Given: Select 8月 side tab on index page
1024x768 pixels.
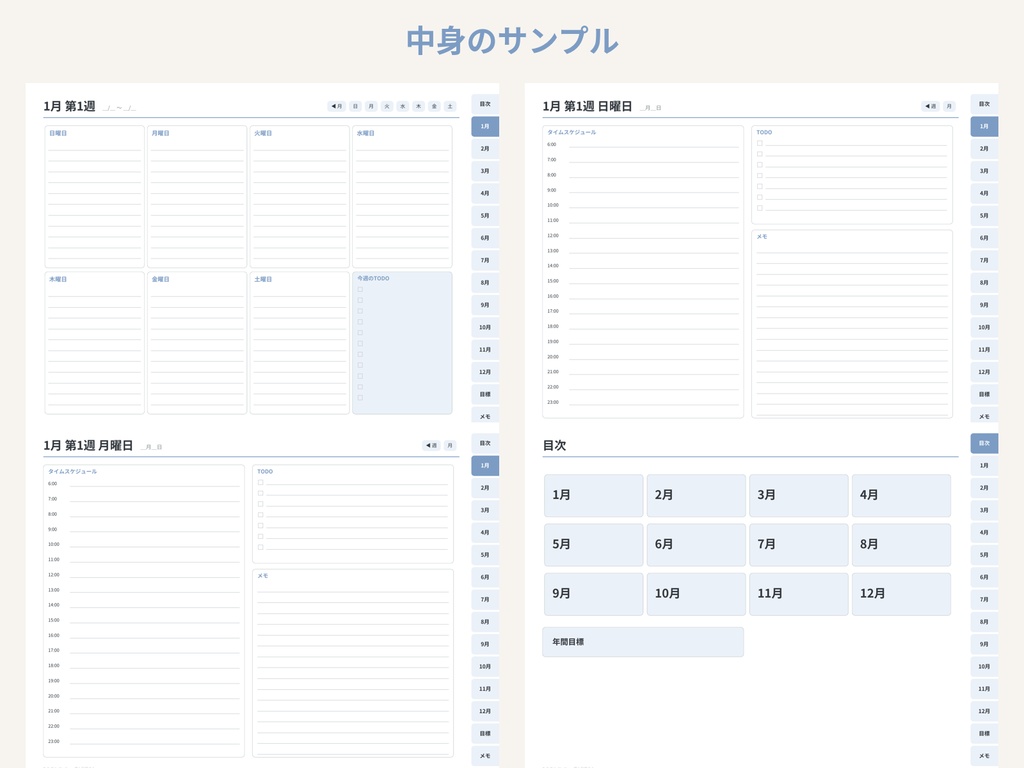Looking at the screenshot, I should pos(984,622).
